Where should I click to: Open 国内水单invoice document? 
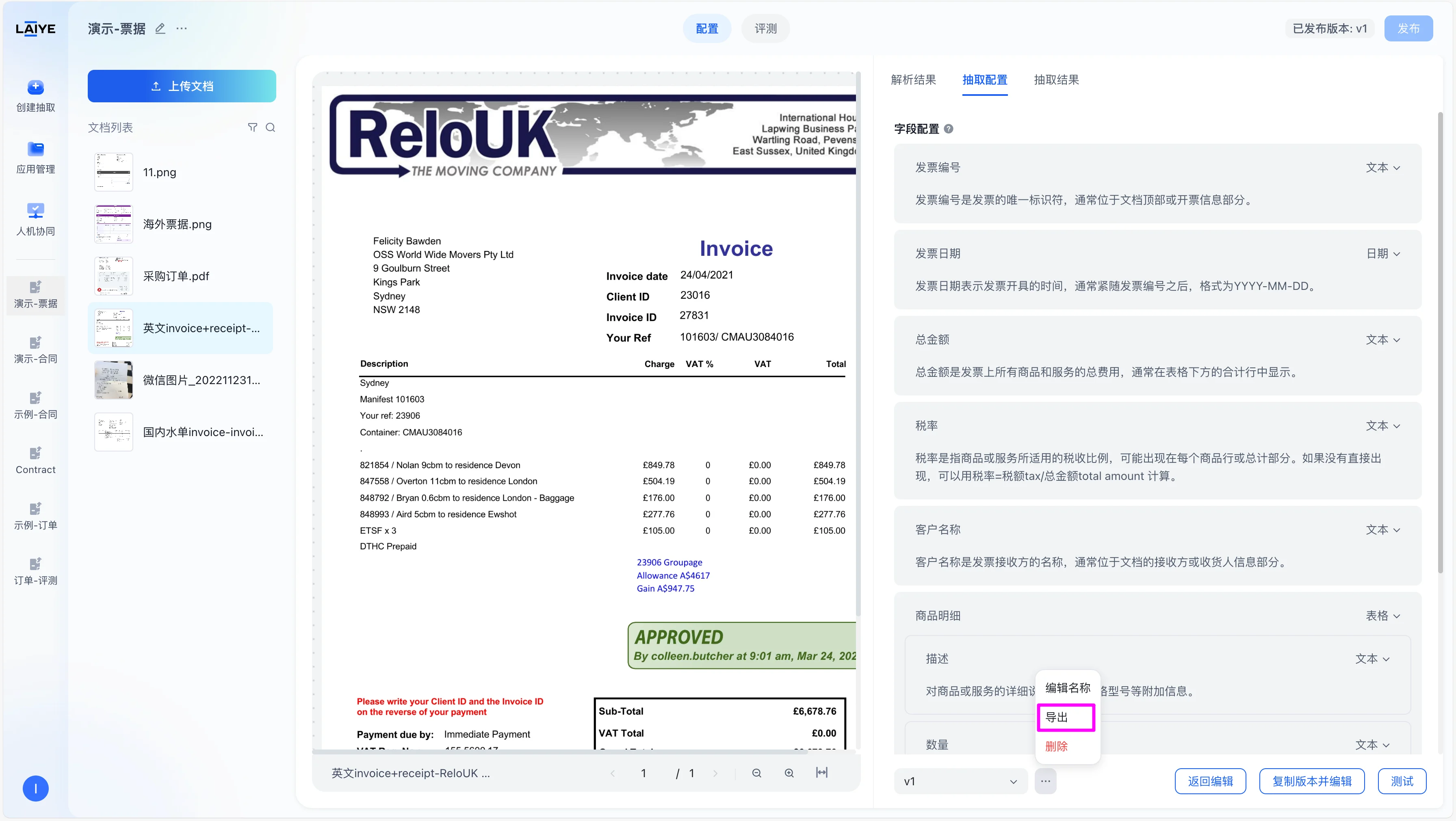[x=180, y=432]
